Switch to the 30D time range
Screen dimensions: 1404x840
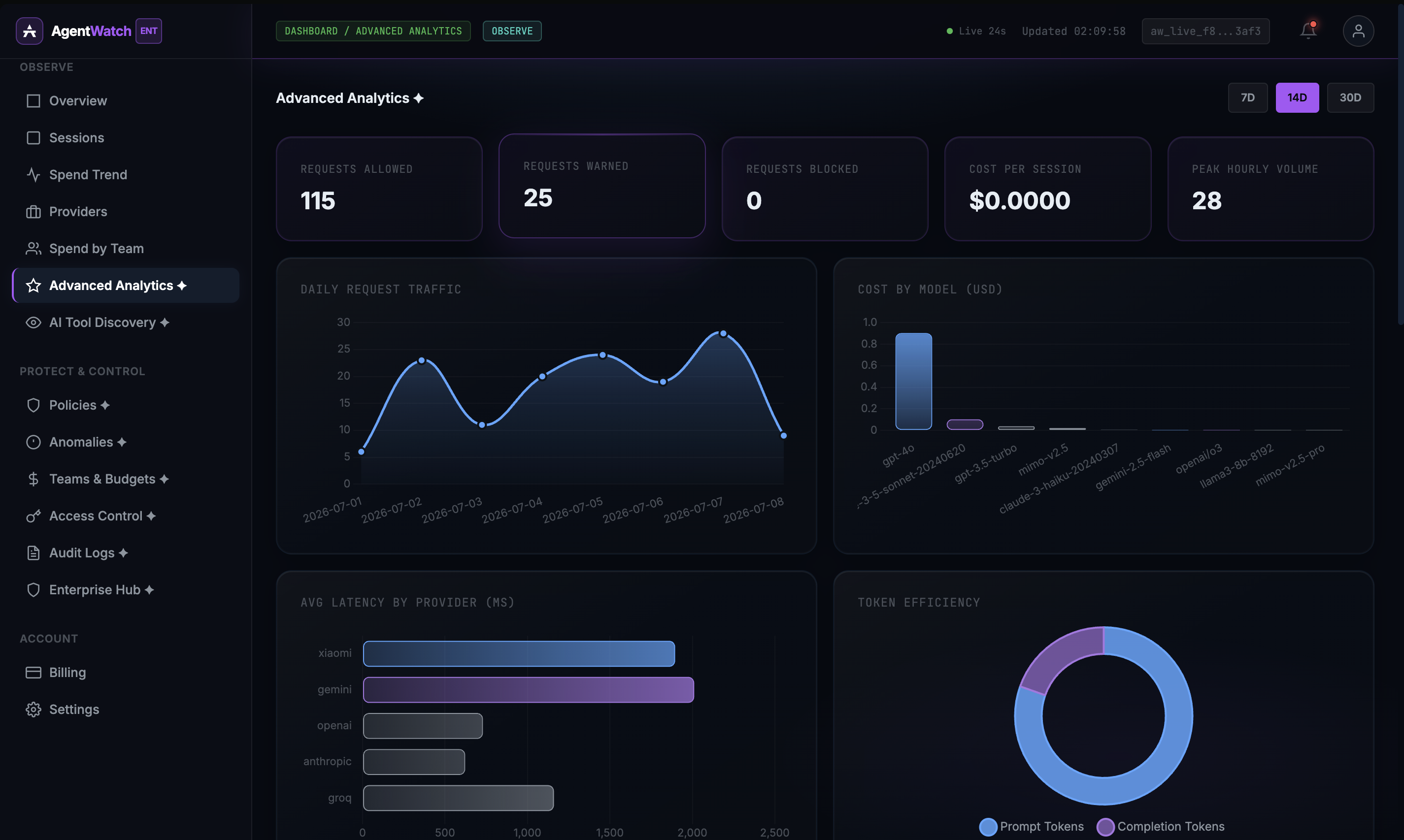tap(1350, 98)
